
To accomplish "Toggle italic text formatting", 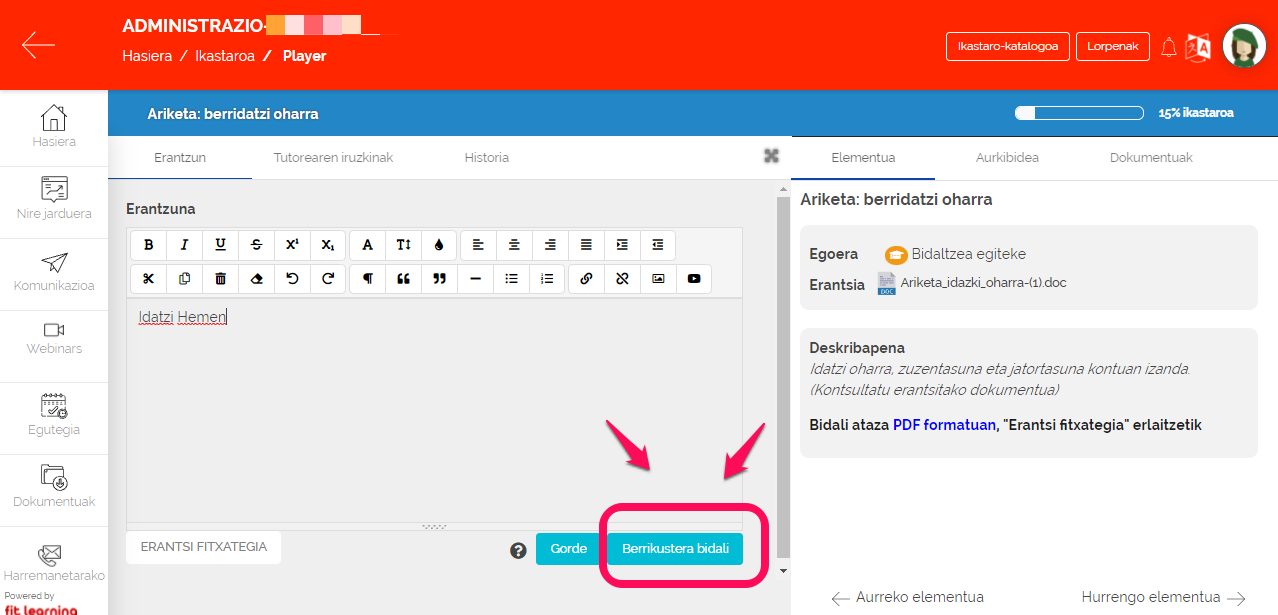I will [184, 245].
